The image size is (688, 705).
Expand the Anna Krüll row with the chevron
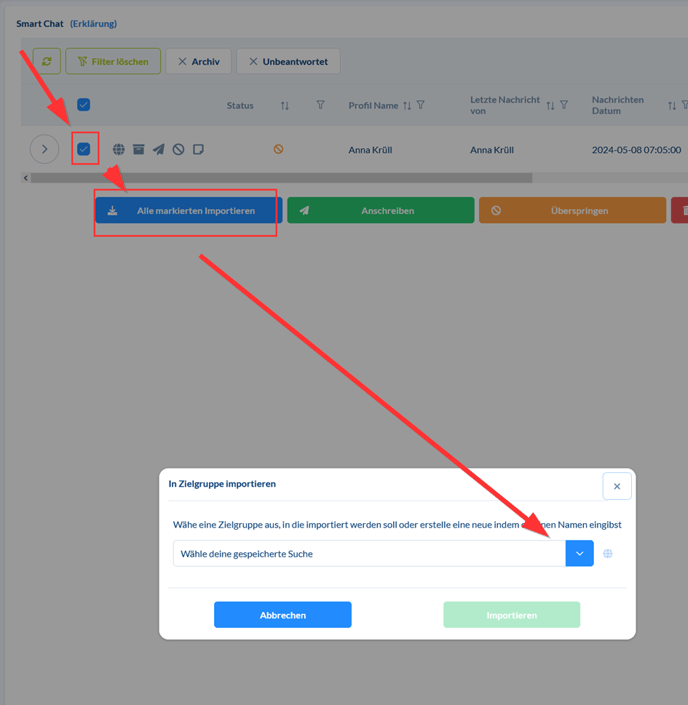pyautogui.click(x=44, y=149)
